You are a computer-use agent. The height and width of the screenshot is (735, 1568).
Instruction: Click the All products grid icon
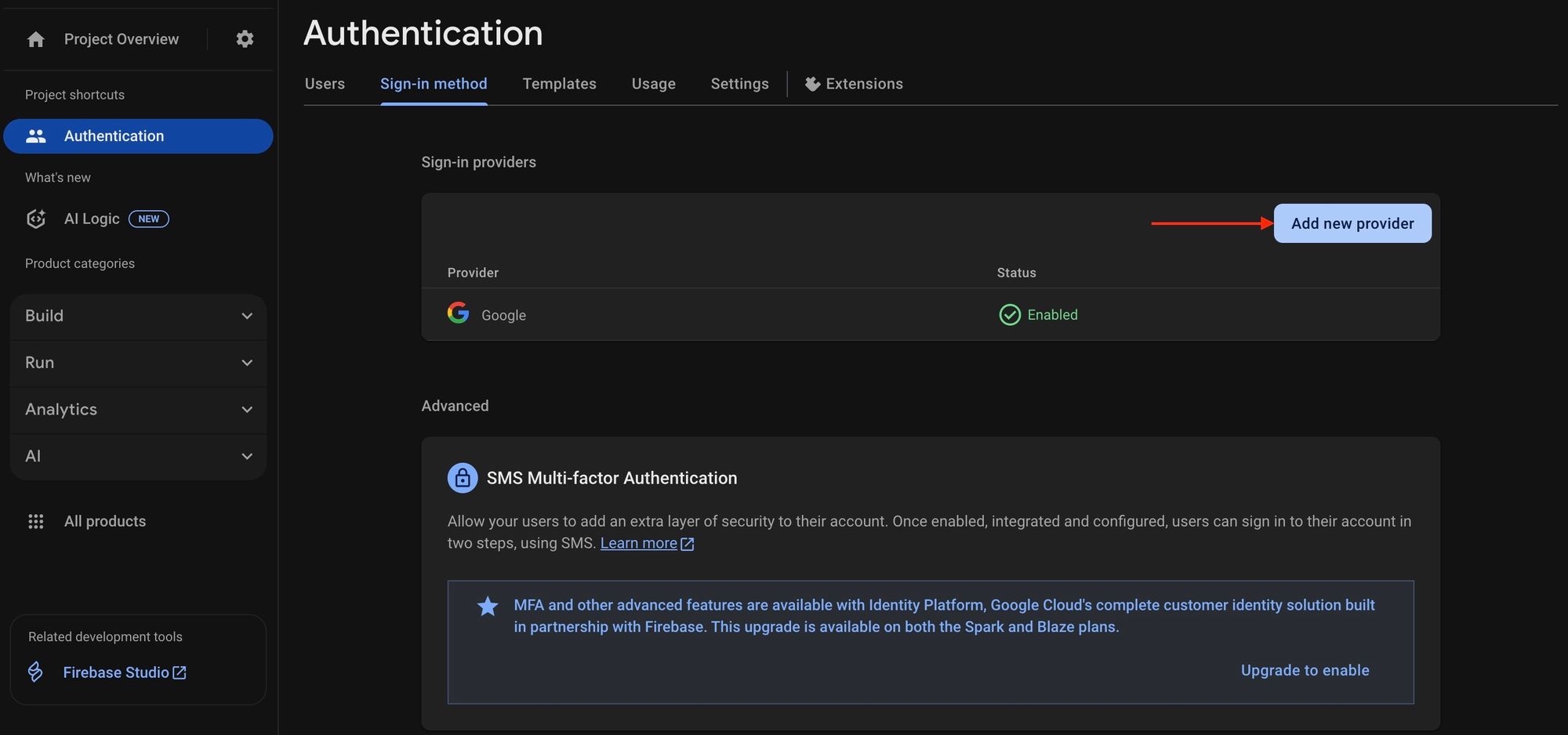36,522
